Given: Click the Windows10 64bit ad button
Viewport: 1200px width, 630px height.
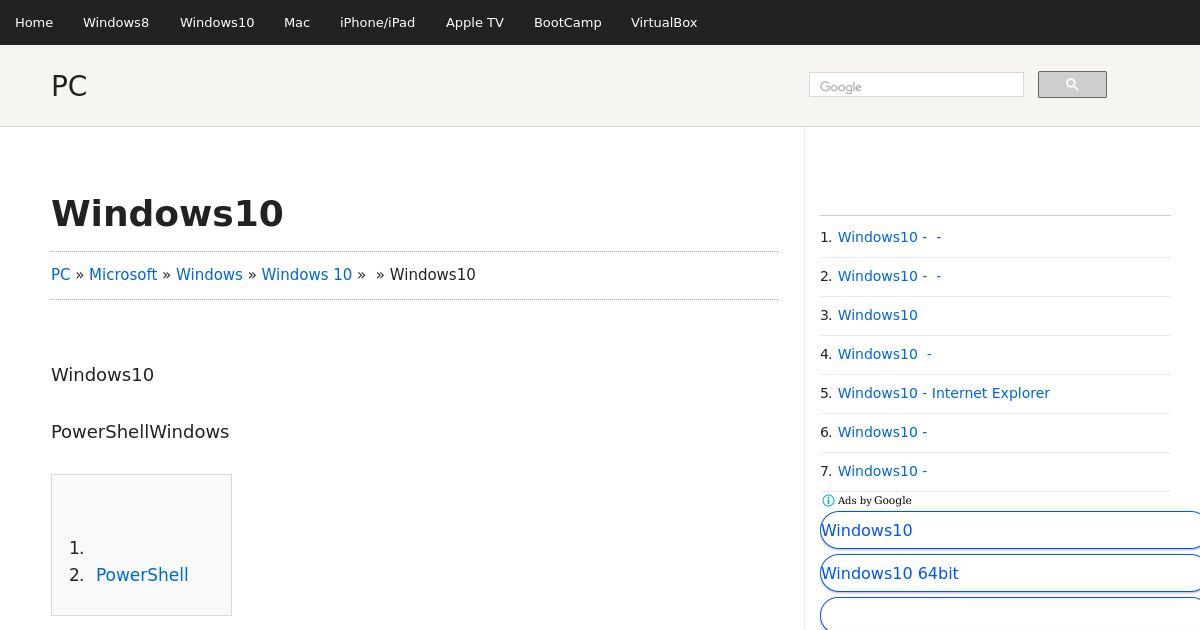Looking at the screenshot, I should tap(1010, 573).
